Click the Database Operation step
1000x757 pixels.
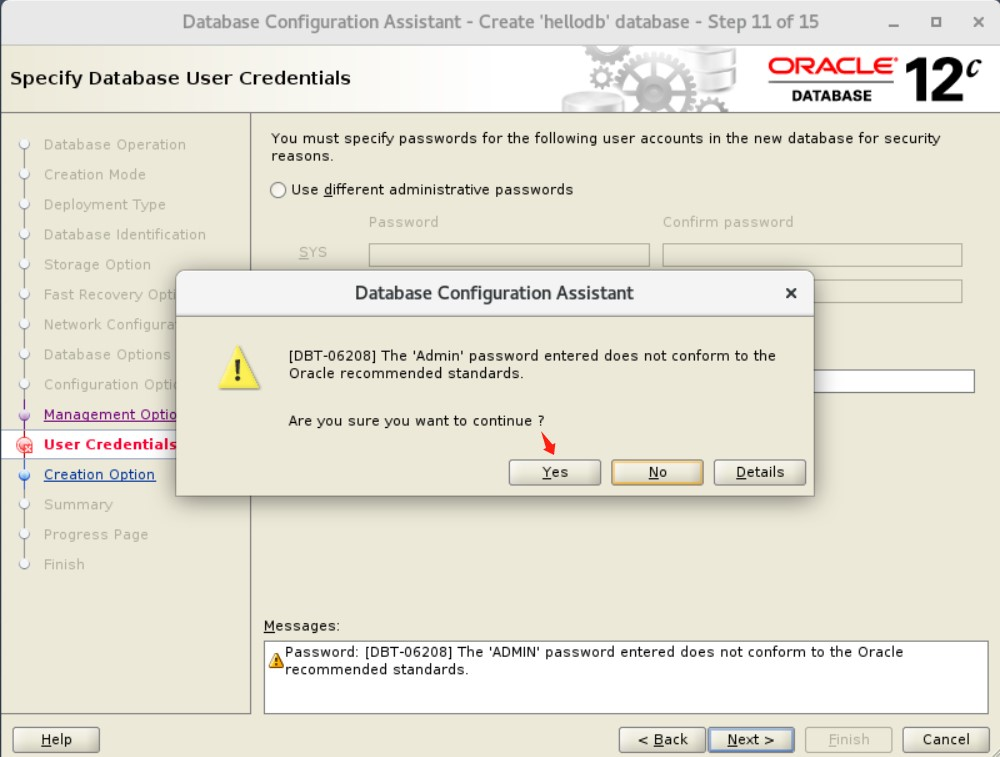(x=115, y=145)
